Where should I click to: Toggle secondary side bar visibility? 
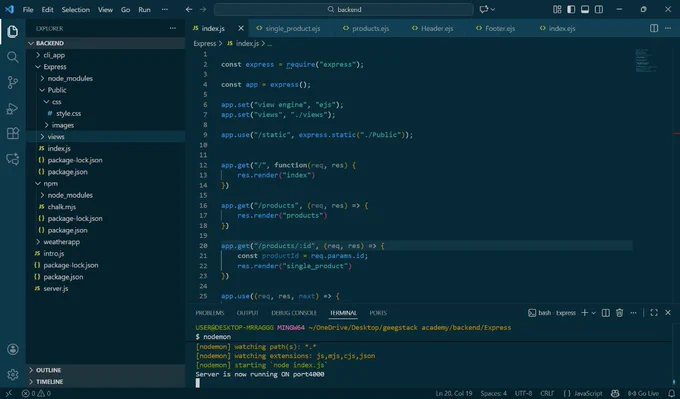599,9
